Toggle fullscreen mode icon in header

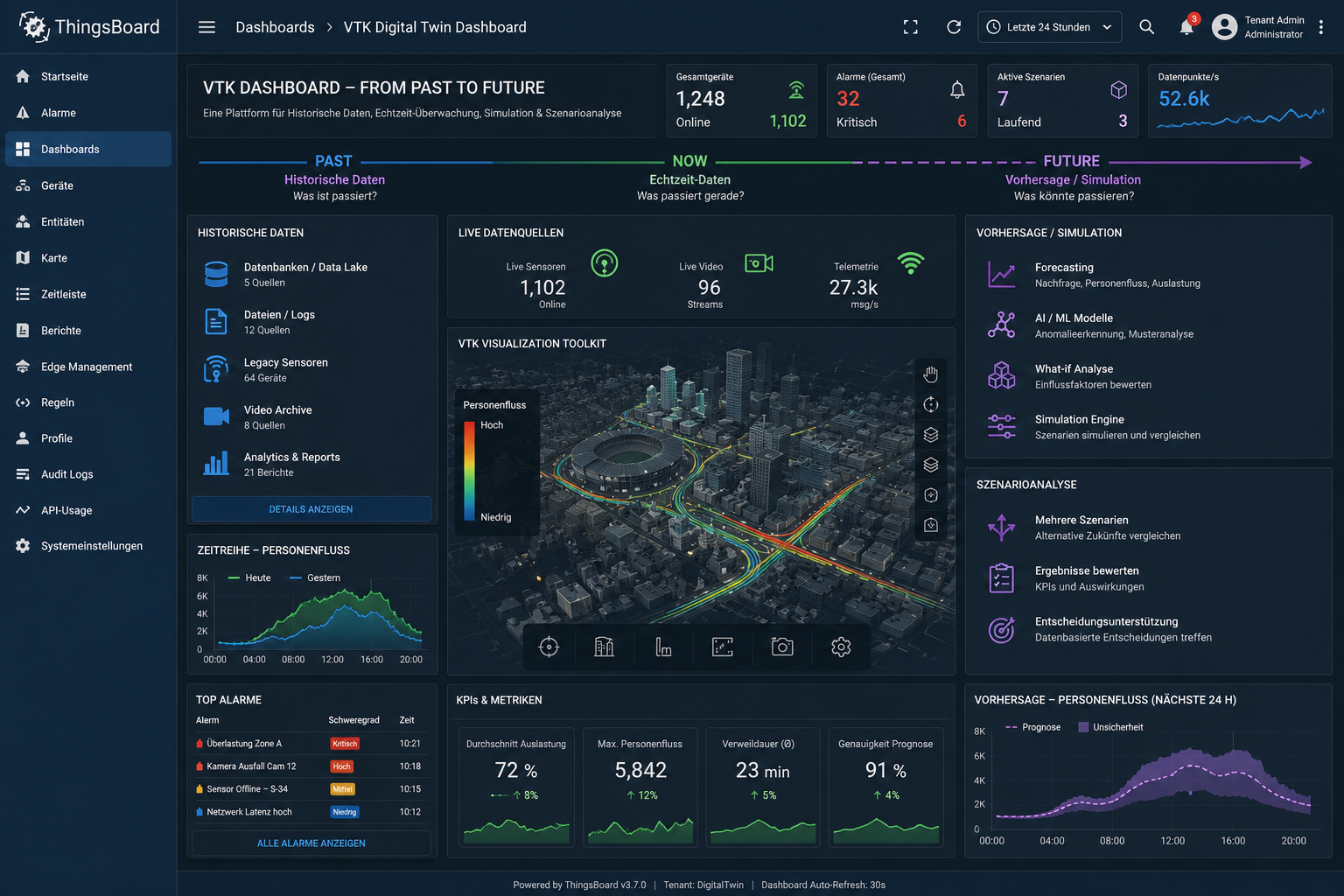(x=911, y=27)
